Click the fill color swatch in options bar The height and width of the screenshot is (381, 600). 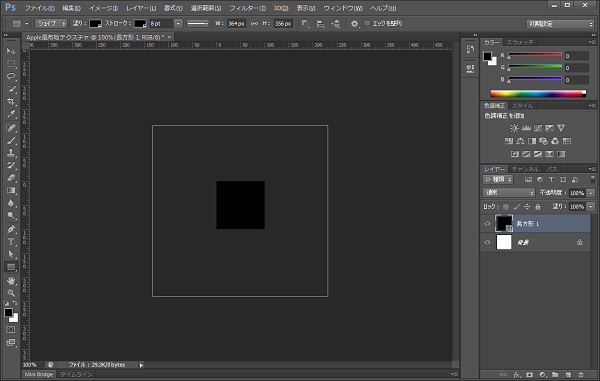pos(95,24)
